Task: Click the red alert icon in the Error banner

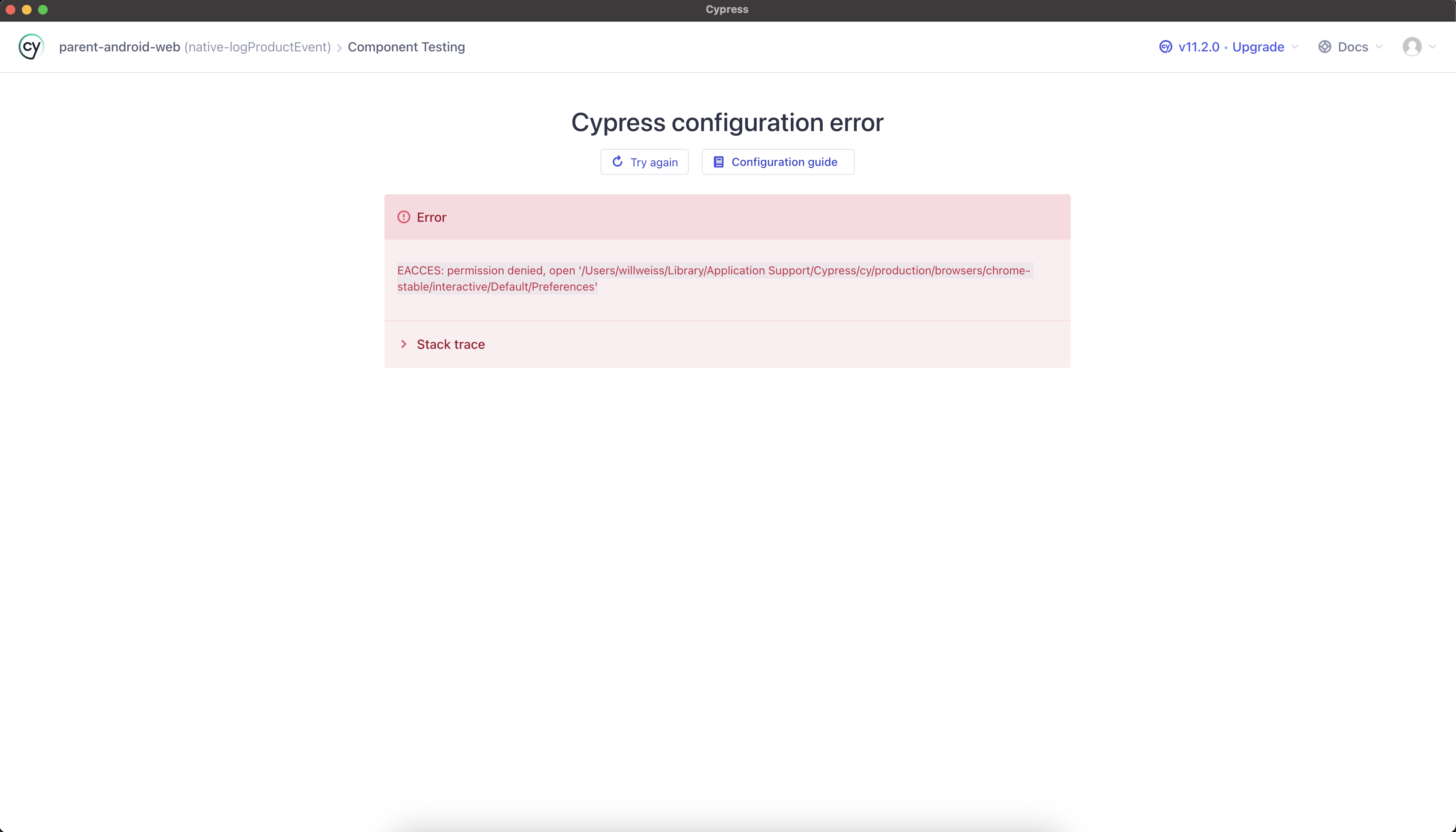Action: pyautogui.click(x=403, y=217)
